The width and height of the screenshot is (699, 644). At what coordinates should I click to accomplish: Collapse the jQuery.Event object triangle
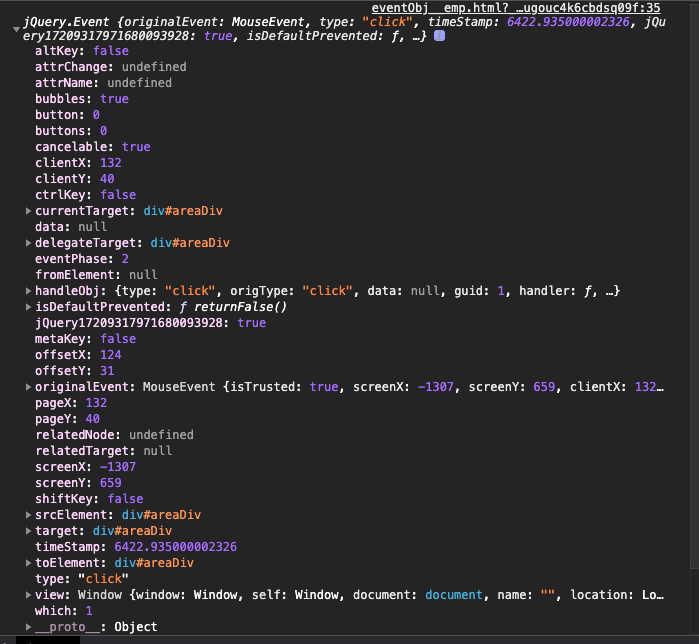pyautogui.click(x=16, y=29)
